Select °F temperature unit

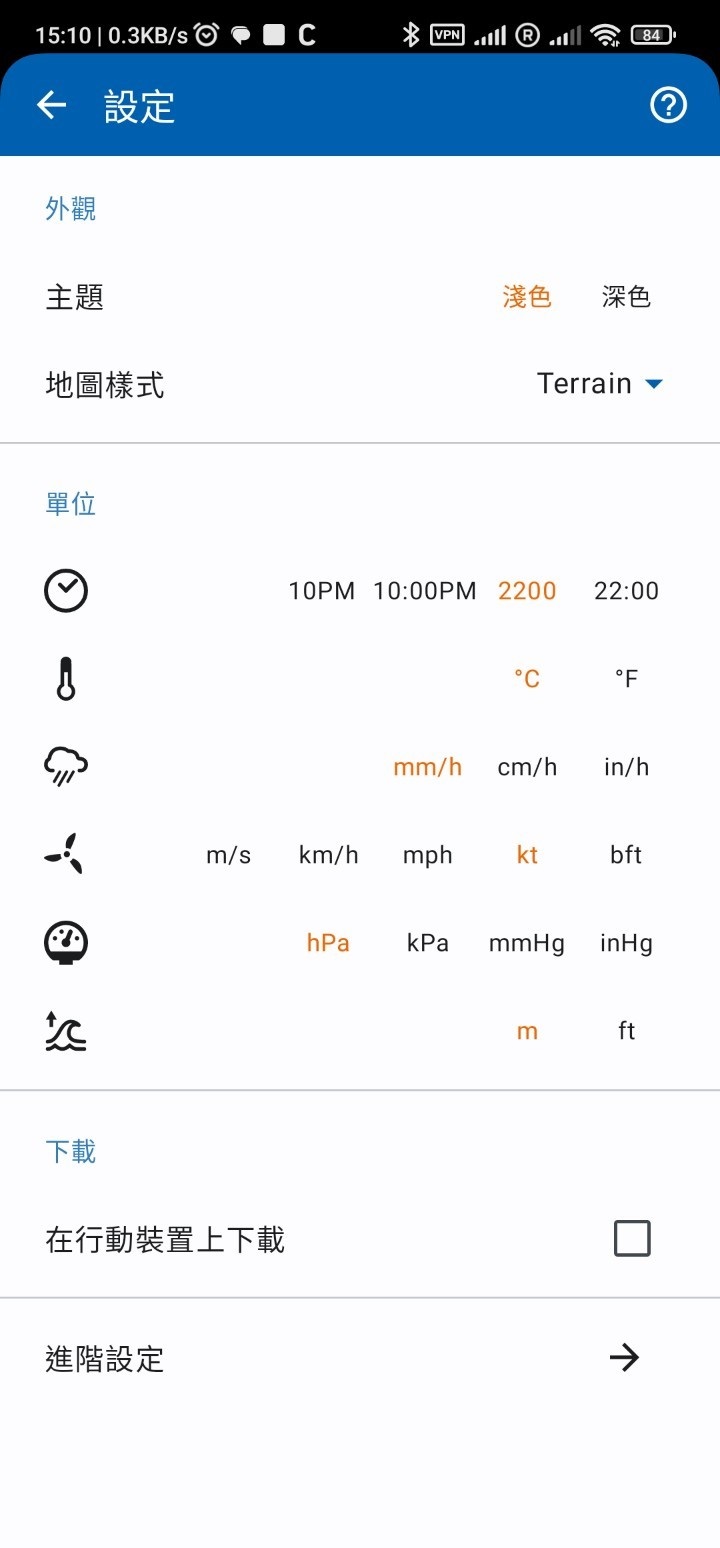tap(626, 679)
